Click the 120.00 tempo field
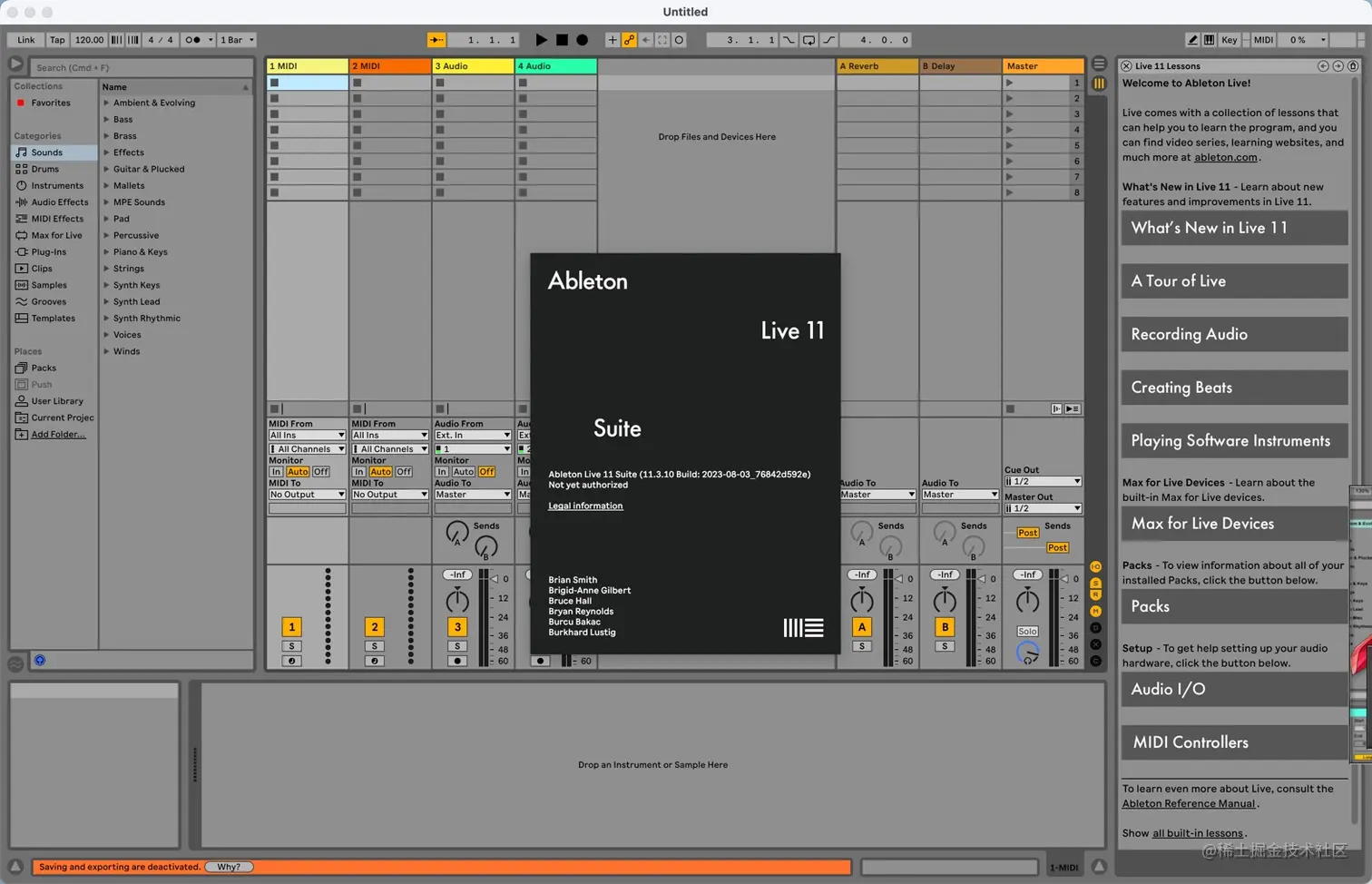The width and height of the screenshot is (1372, 884). pos(89,40)
